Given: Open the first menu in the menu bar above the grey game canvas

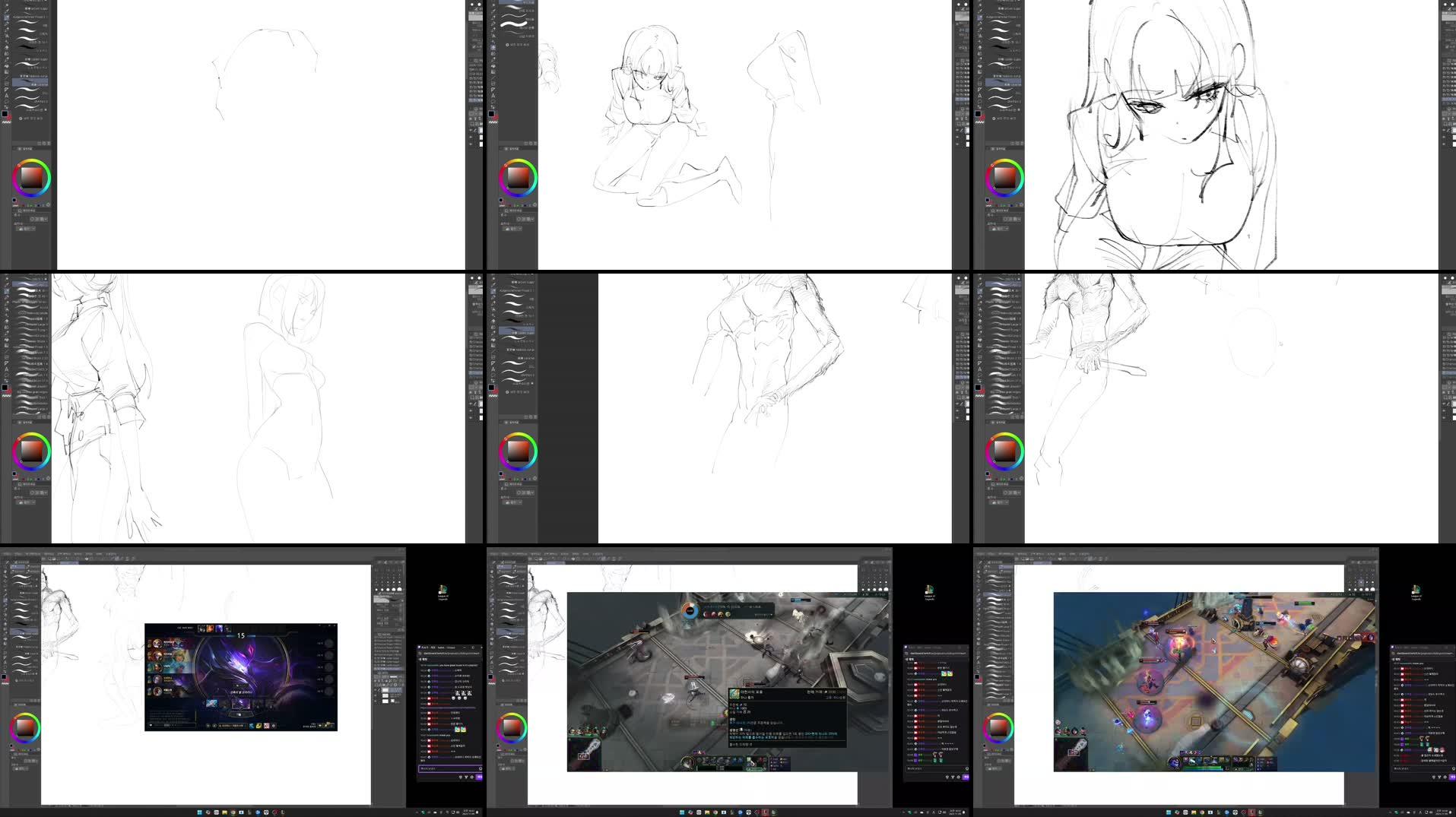Looking at the screenshot, I should click(493, 554).
